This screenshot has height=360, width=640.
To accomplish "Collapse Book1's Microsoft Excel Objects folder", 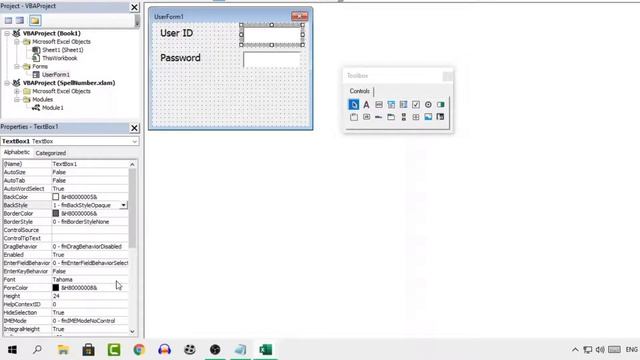I will 17,42.
